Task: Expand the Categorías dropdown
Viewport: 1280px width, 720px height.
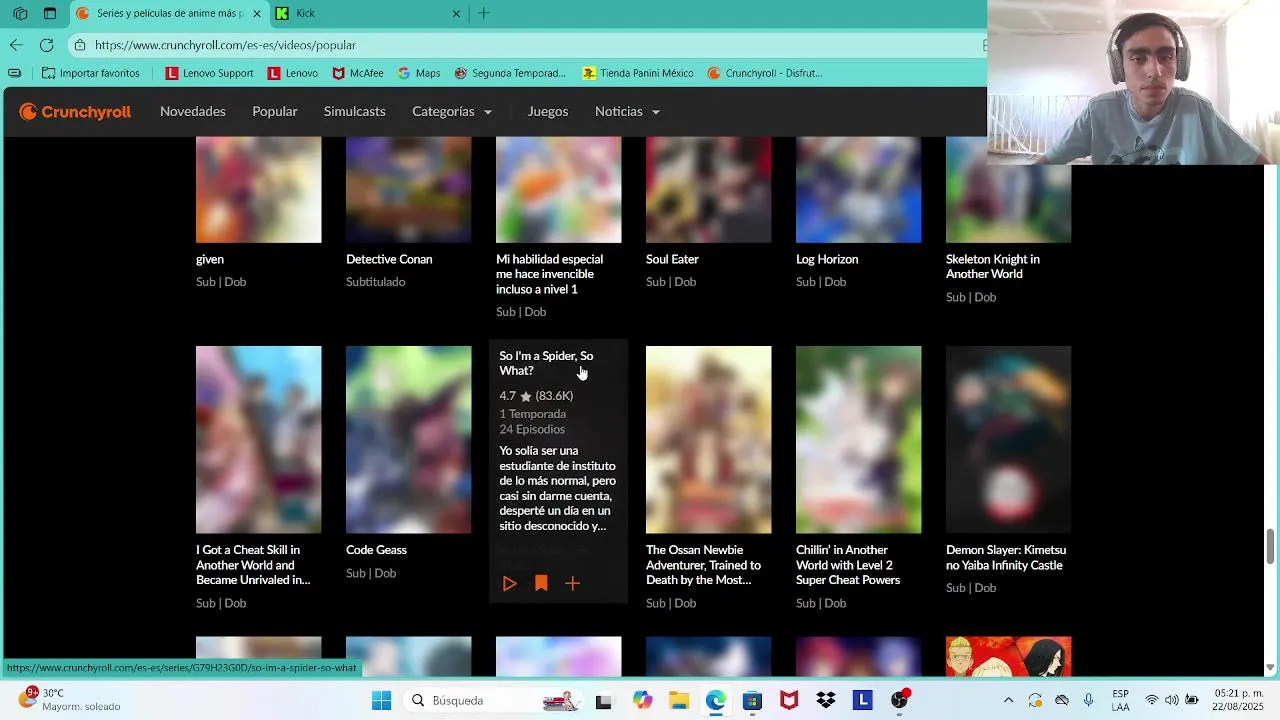Action: click(x=452, y=112)
